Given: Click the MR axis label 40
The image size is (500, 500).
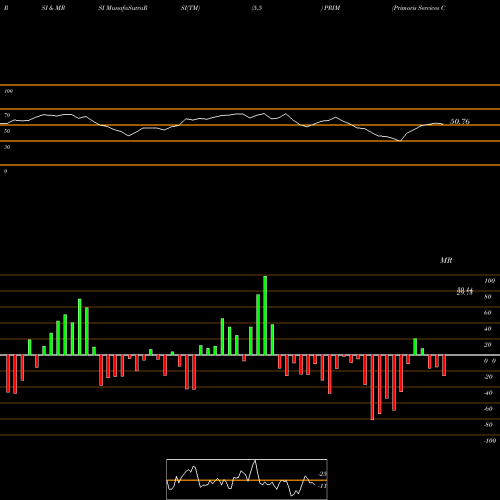Looking at the screenshot, I should (488, 329).
